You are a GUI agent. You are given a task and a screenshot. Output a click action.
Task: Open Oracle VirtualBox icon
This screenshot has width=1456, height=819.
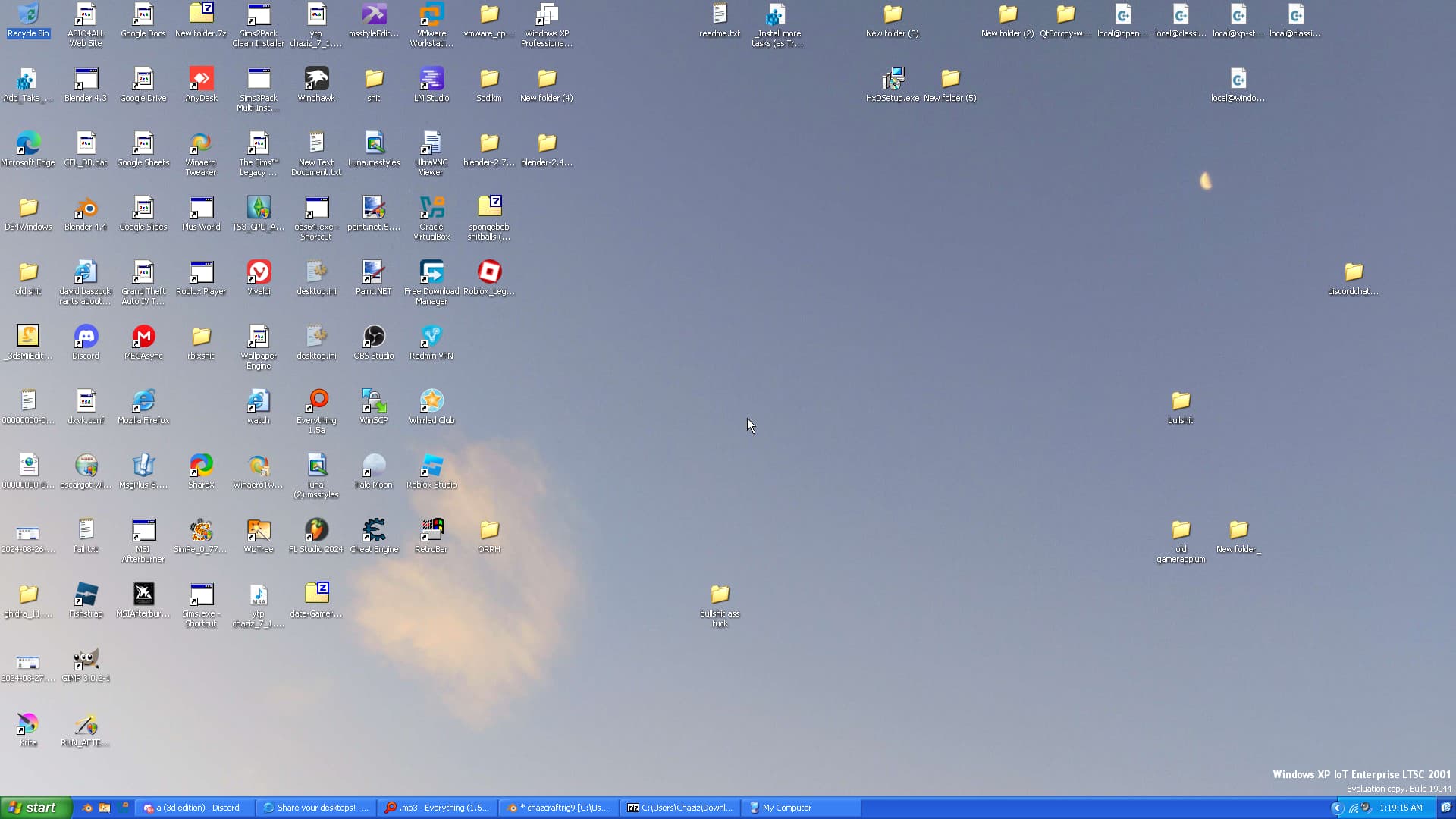(x=431, y=218)
